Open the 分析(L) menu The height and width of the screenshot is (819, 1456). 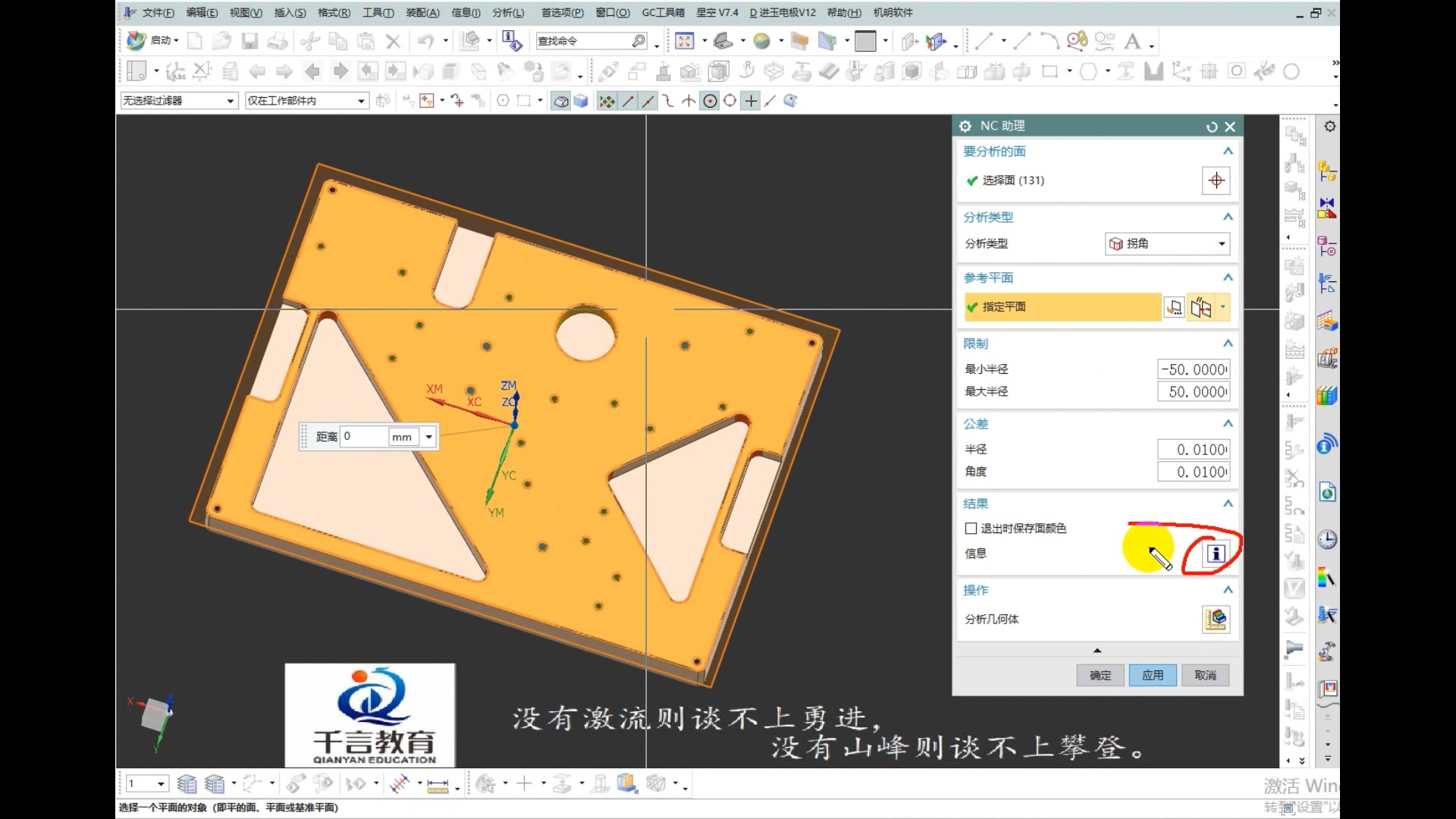[507, 12]
